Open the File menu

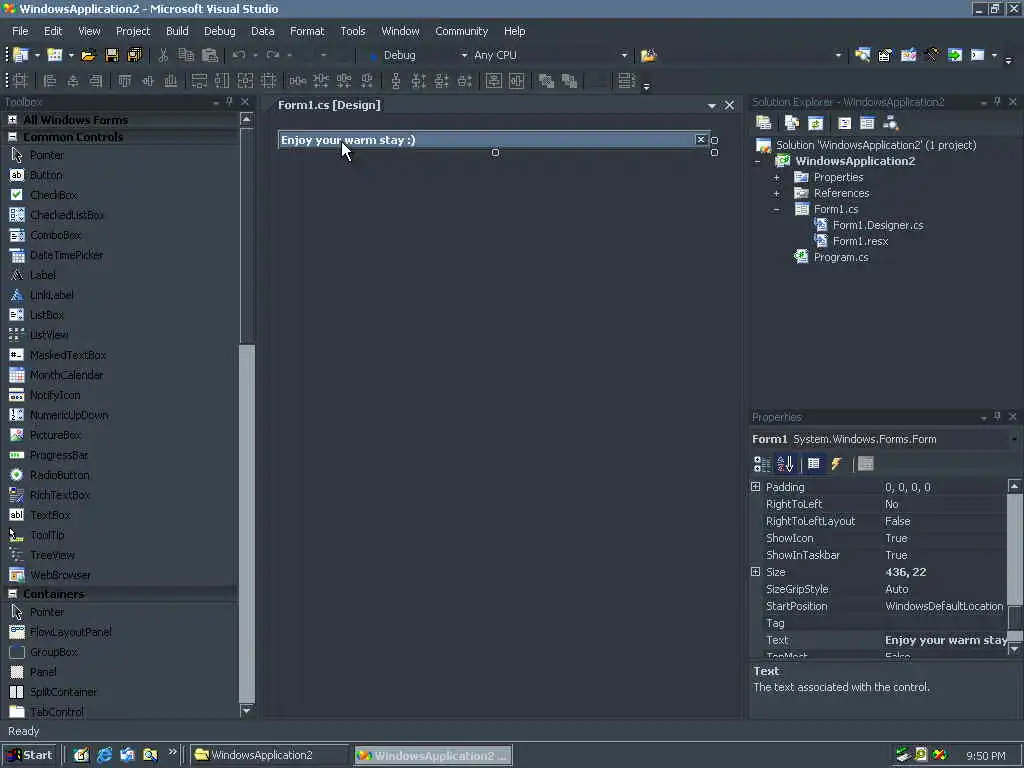[x=20, y=31]
